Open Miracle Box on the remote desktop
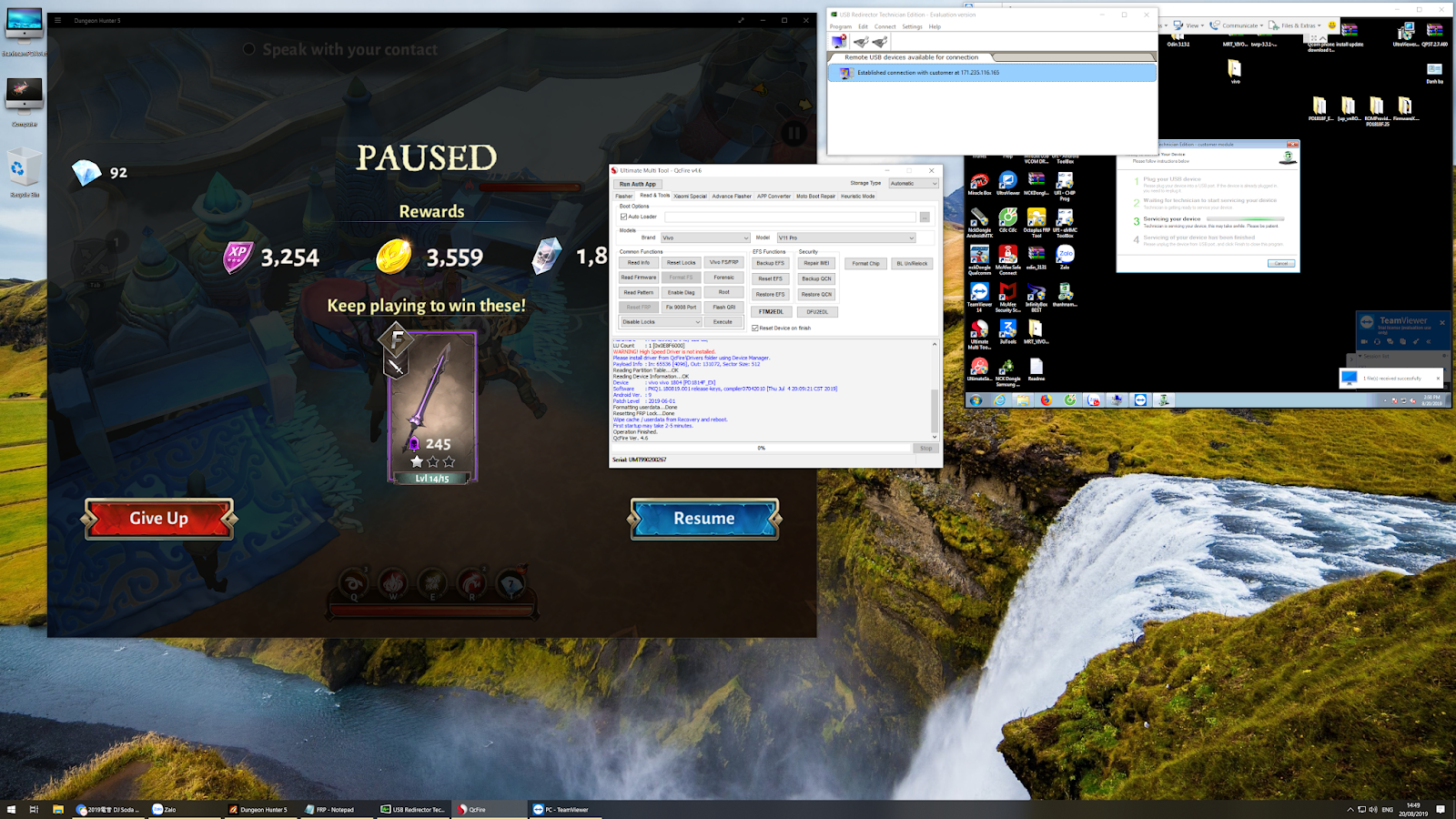Image resolution: width=1456 pixels, height=819 pixels. [979, 185]
